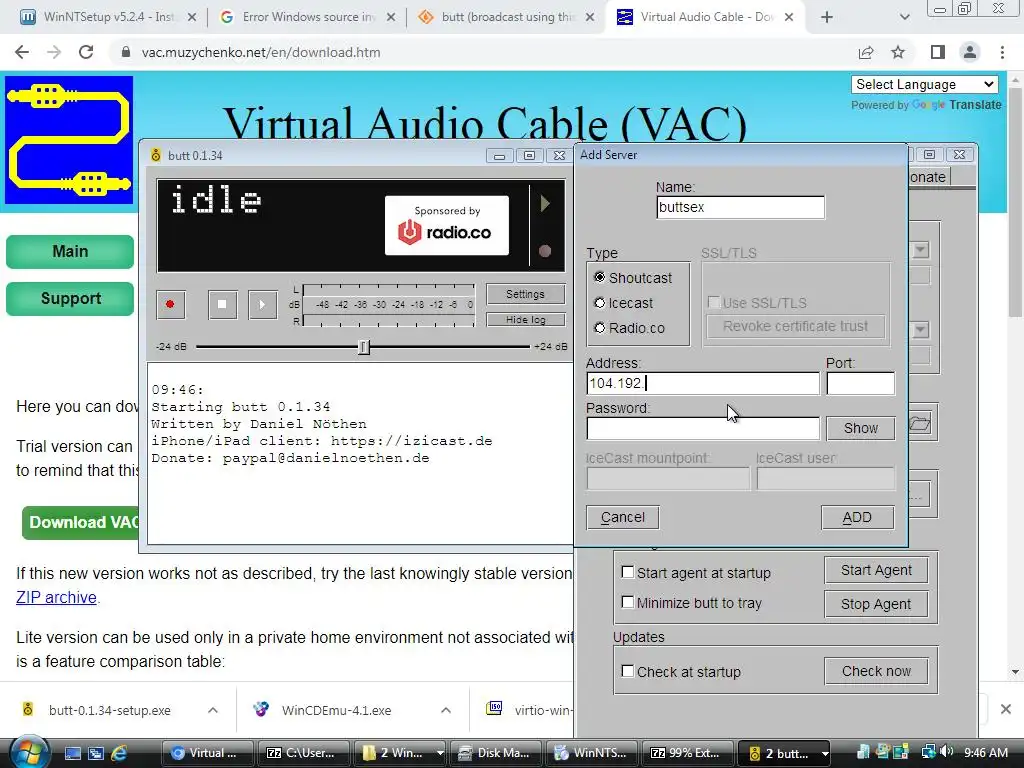Open butt Settings
Viewport: 1024px width, 768px height.
click(525, 294)
